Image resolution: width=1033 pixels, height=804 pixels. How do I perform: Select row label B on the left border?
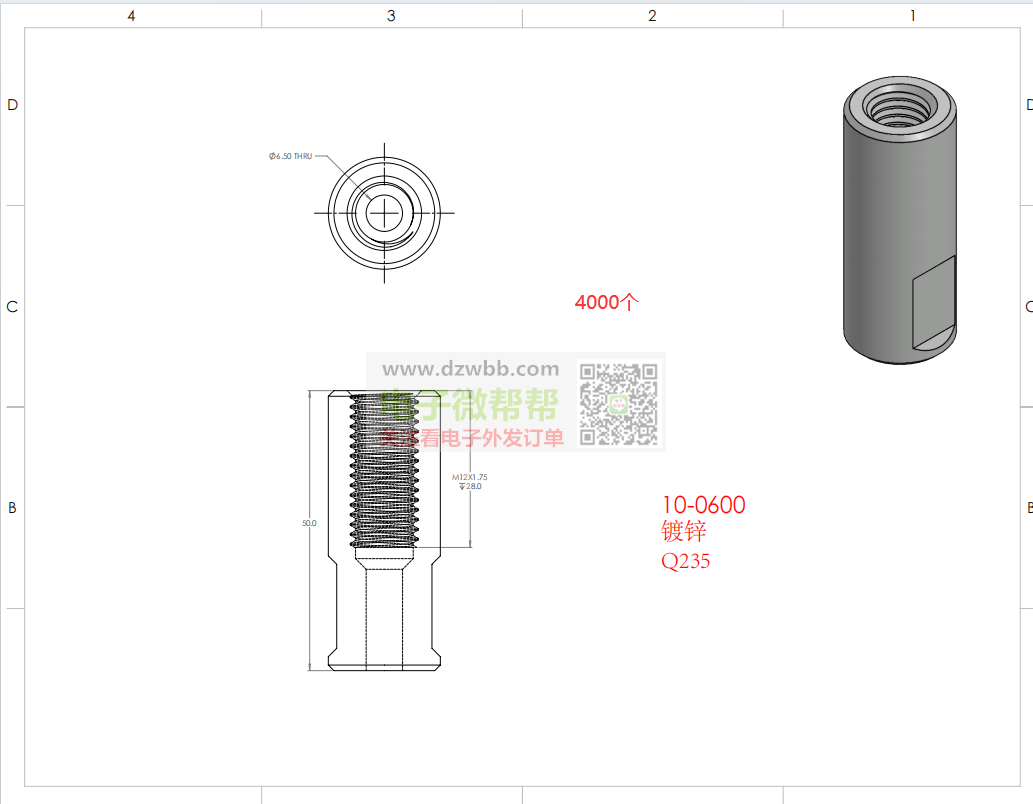coord(12,508)
